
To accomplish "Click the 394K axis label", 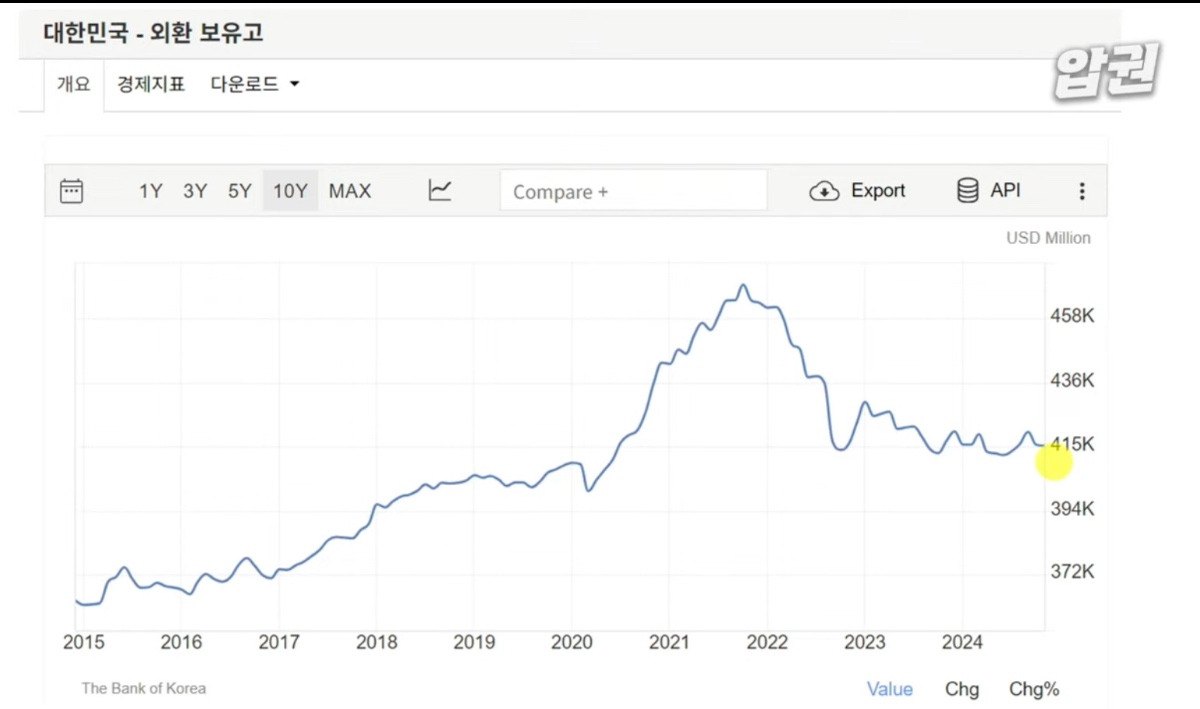I will pos(1072,509).
